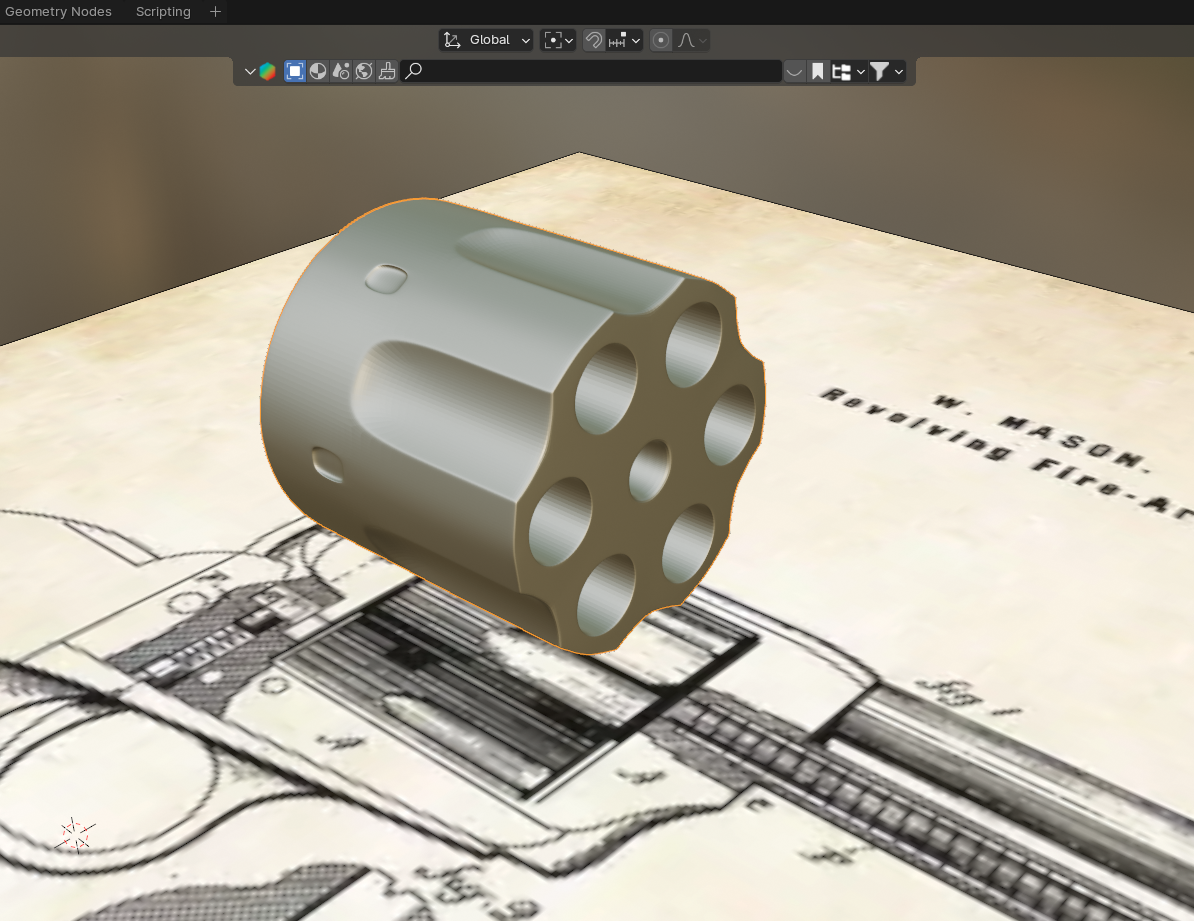Open the transform pivot point dropdown

click(x=558, y=40)
